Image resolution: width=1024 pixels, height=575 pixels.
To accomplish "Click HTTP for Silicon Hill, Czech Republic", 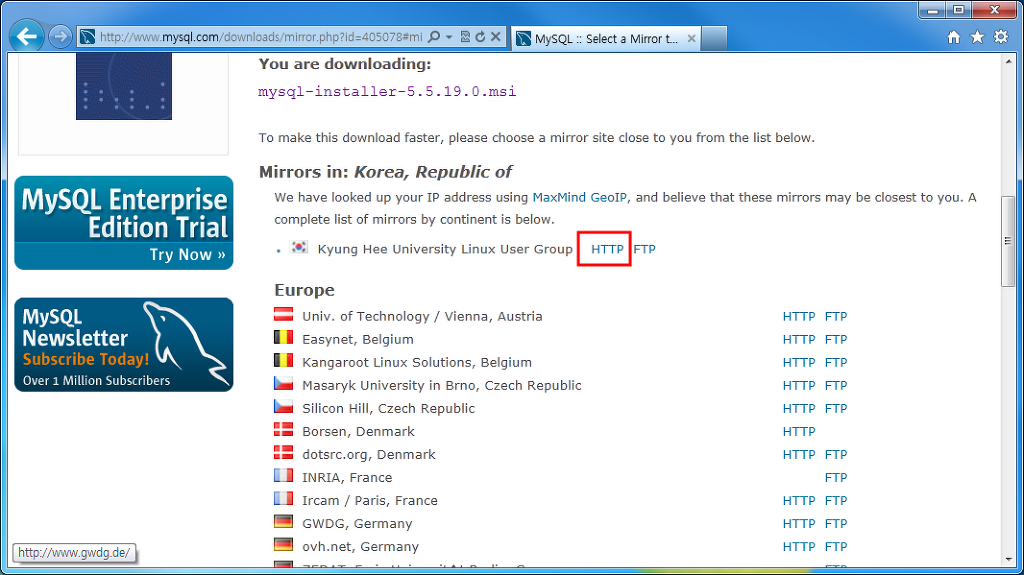I will click(799, 408).
